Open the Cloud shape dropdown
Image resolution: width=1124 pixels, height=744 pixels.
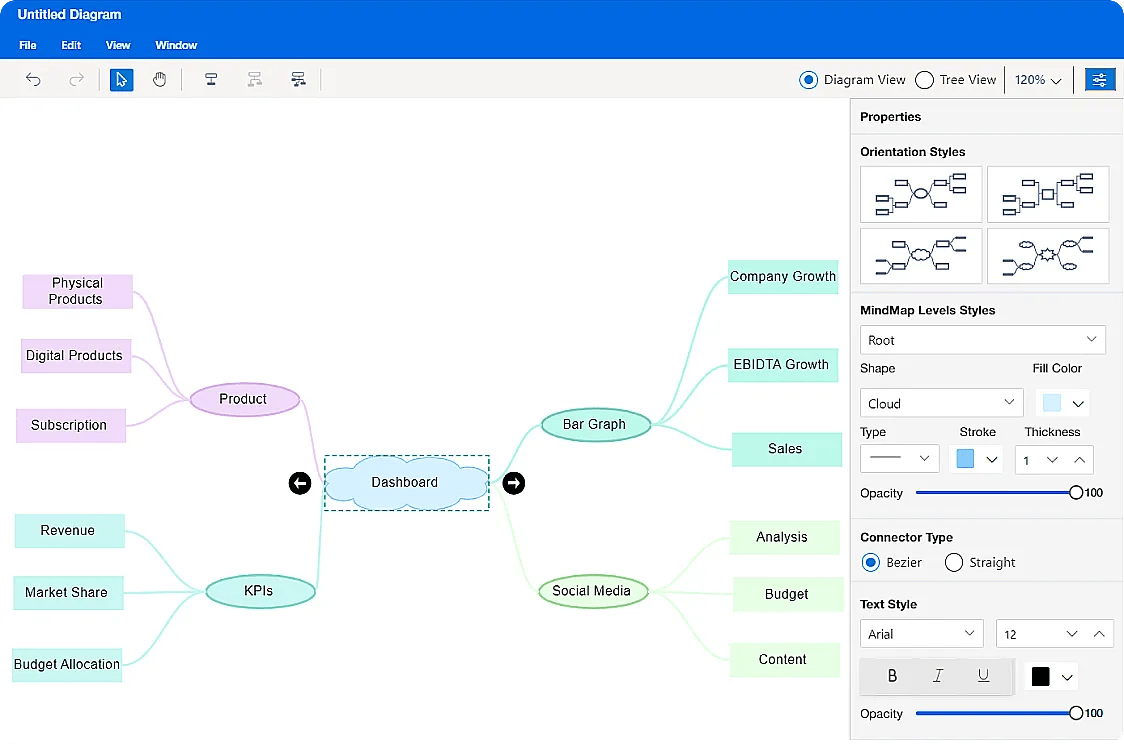pyautogui.click(x=940, y=402)
